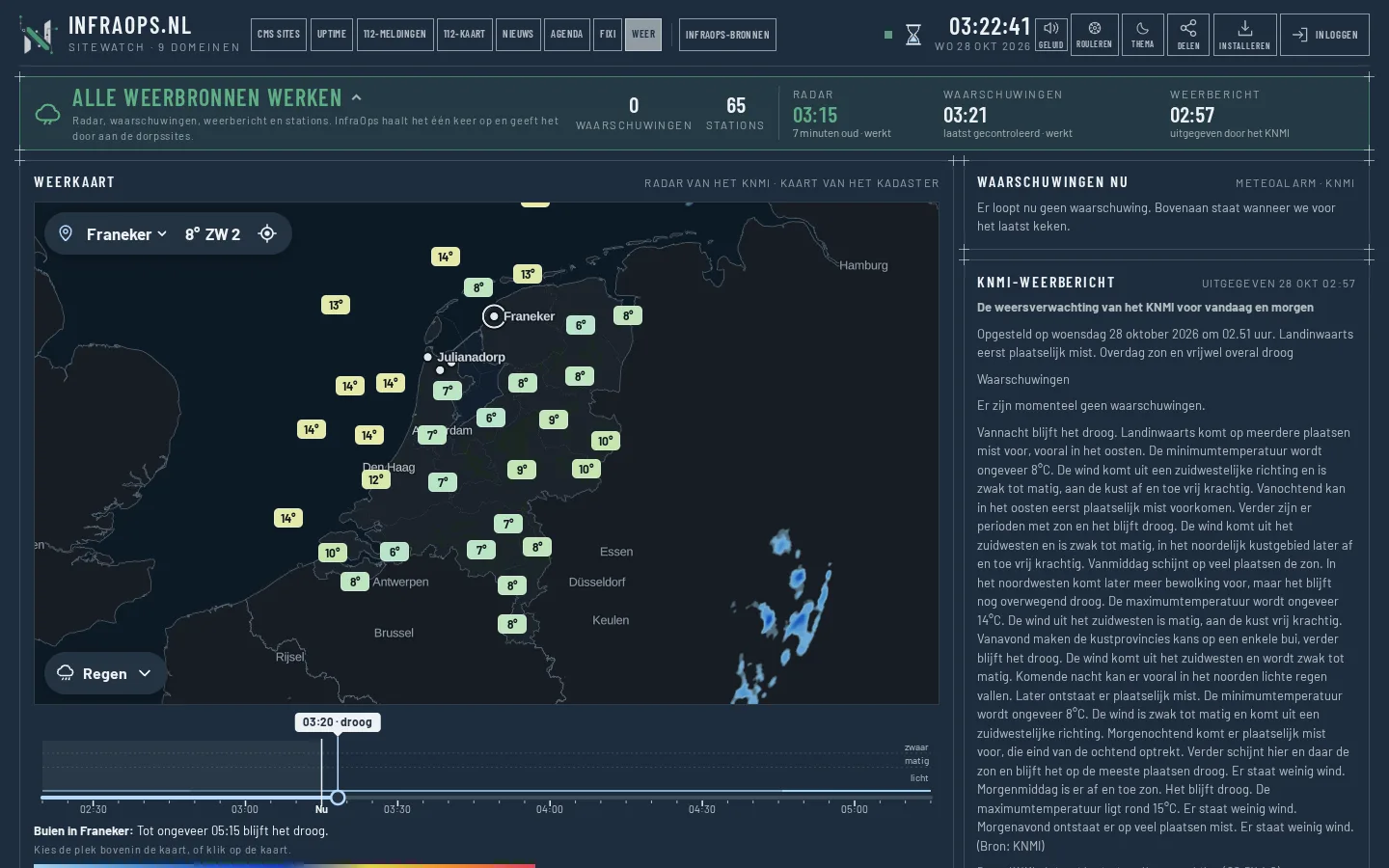Open the Uptime tab
This screenshot has height=868, width=1389.
pyautogui.click(x=332, y=35)
